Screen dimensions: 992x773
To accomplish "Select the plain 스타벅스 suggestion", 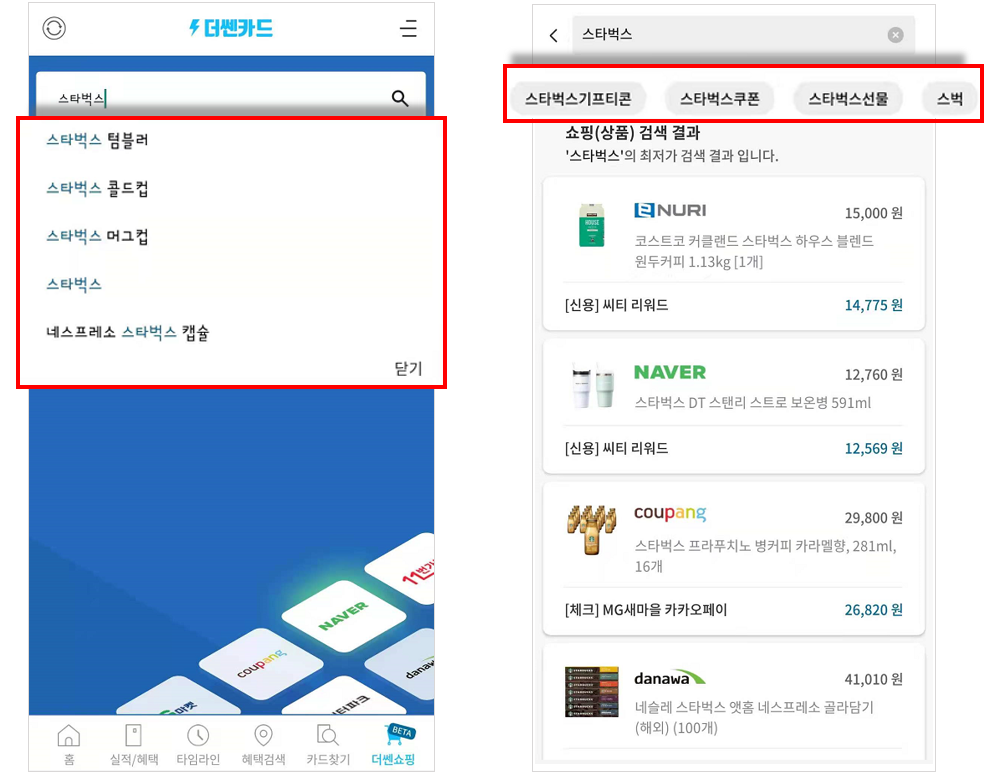I will click(x=73, y=284).
